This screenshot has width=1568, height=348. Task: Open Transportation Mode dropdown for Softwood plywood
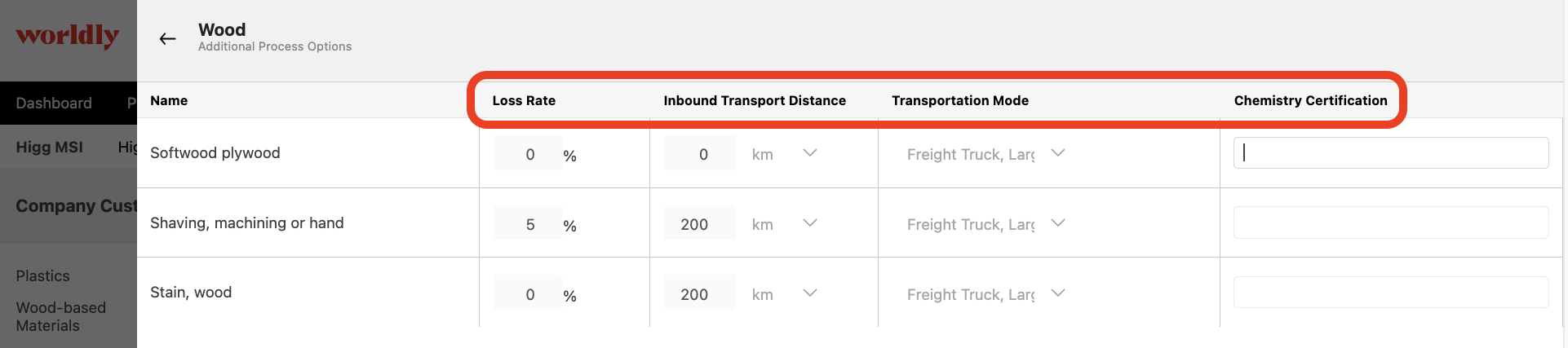coord(986,154)
